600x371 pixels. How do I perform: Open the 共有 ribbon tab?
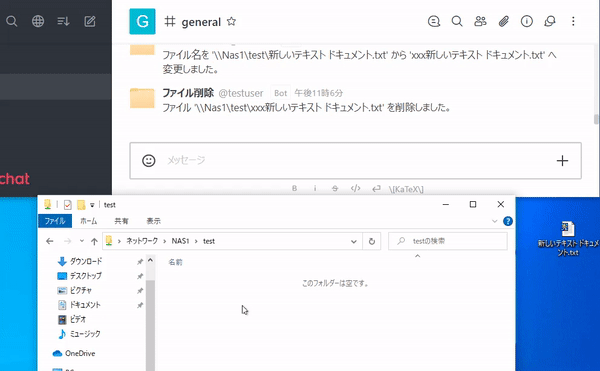point(121,221)
